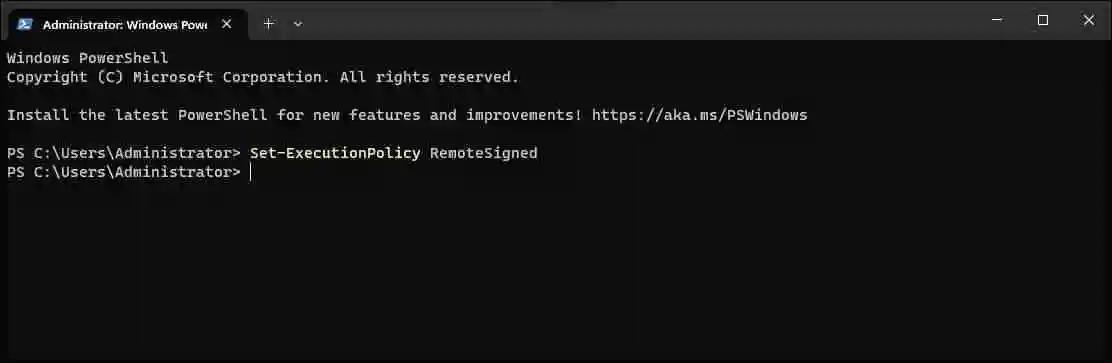Click the second PS C:\Users\Administrator> prompt

point(123,172)
